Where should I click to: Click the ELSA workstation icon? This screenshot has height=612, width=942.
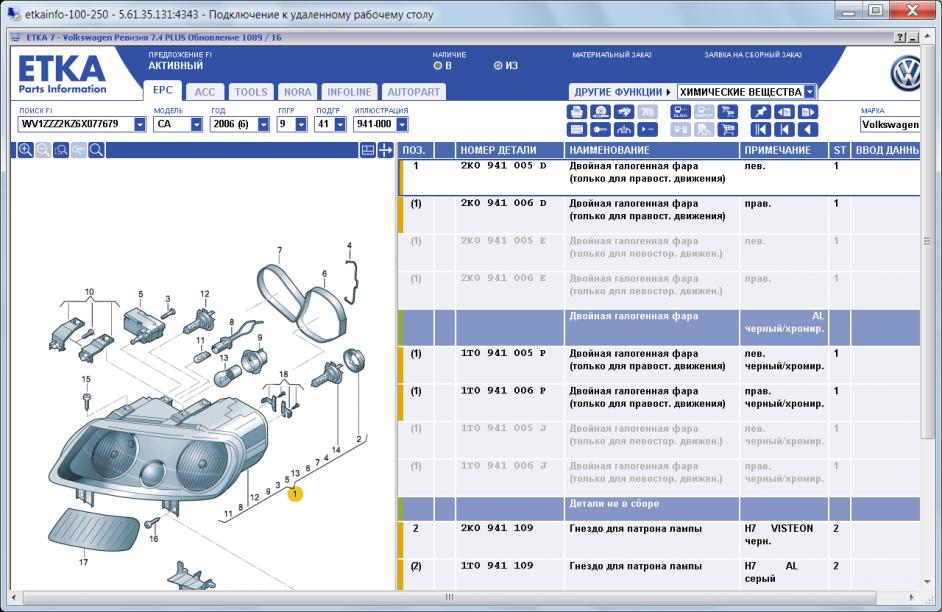click(x=681, y=112)
